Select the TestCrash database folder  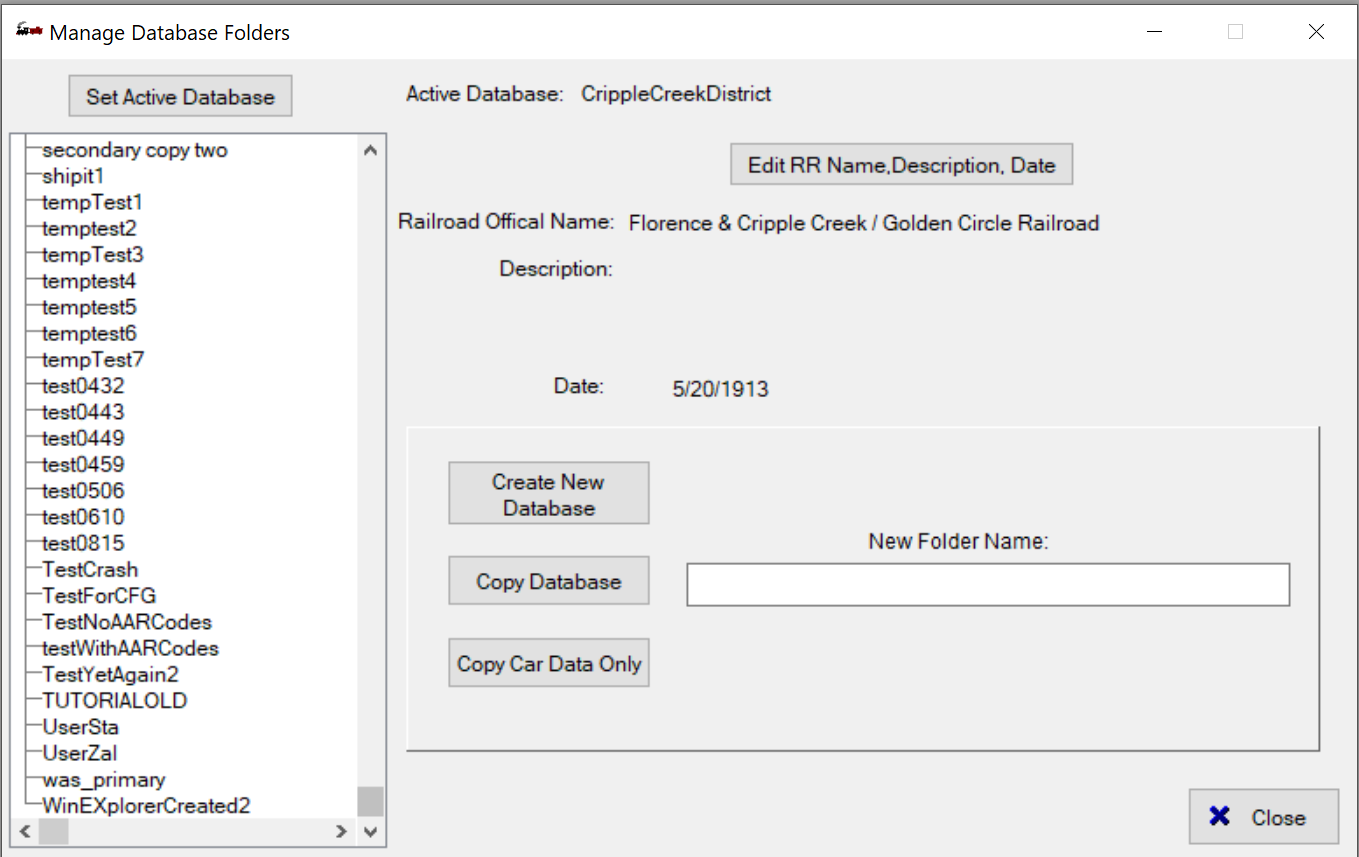(90, 569)
